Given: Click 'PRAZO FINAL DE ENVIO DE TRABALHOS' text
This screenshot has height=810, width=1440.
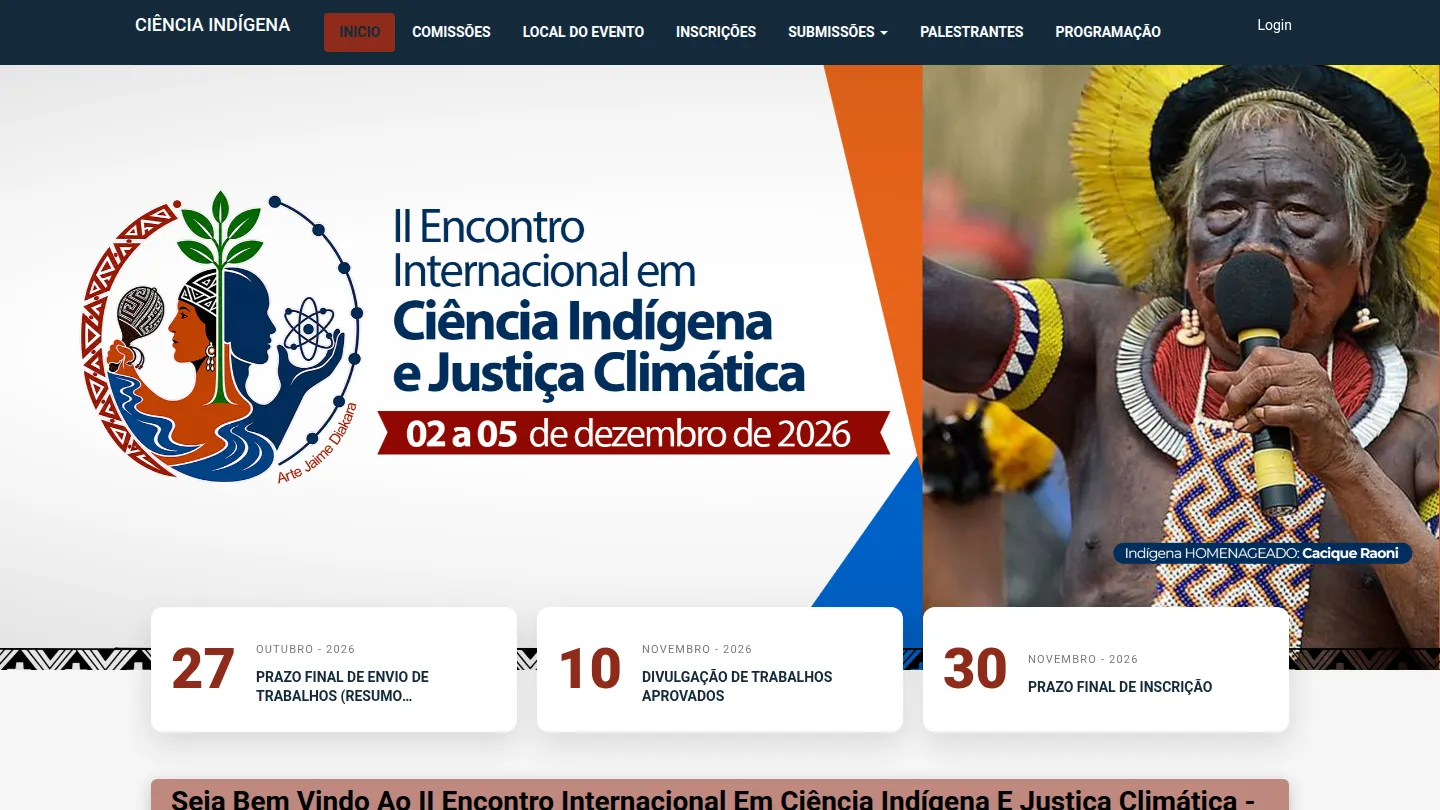Looking at the screenshot, I should (342, 686).
